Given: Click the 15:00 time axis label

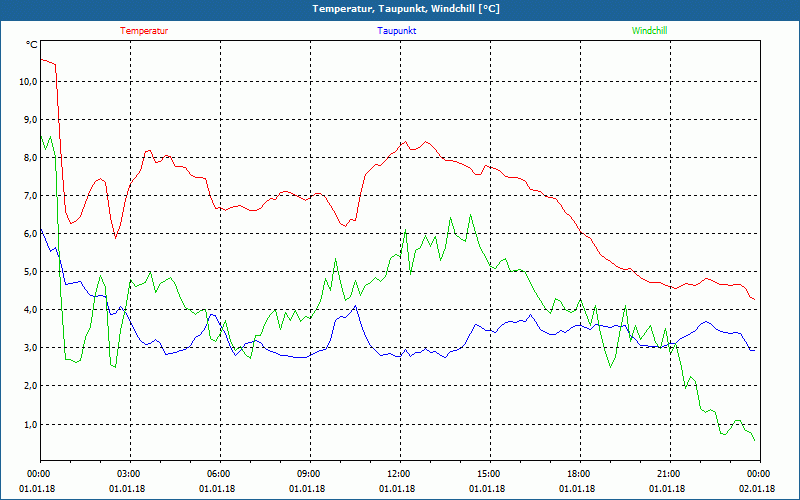Looking at the screenshot, I should click(x=489, y=474).
